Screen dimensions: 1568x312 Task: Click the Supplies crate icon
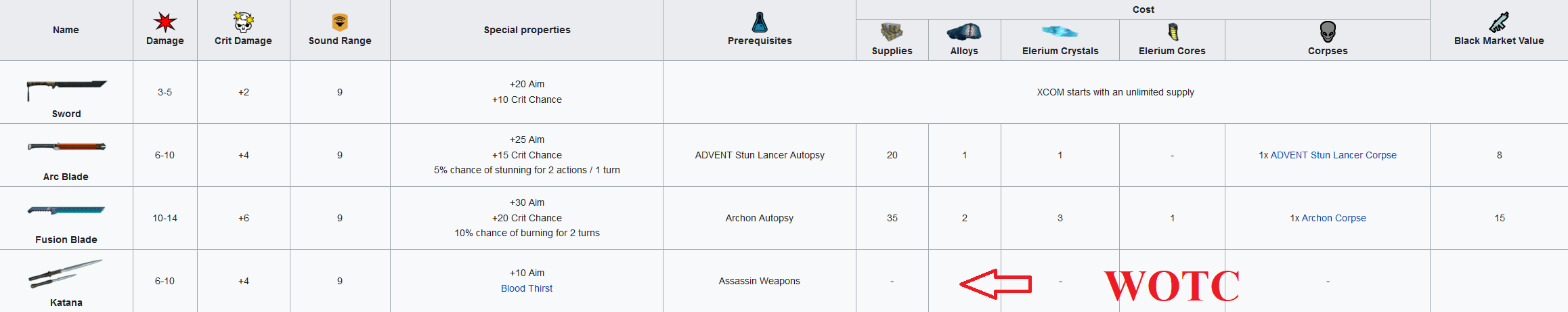click(x=892, y=32)
